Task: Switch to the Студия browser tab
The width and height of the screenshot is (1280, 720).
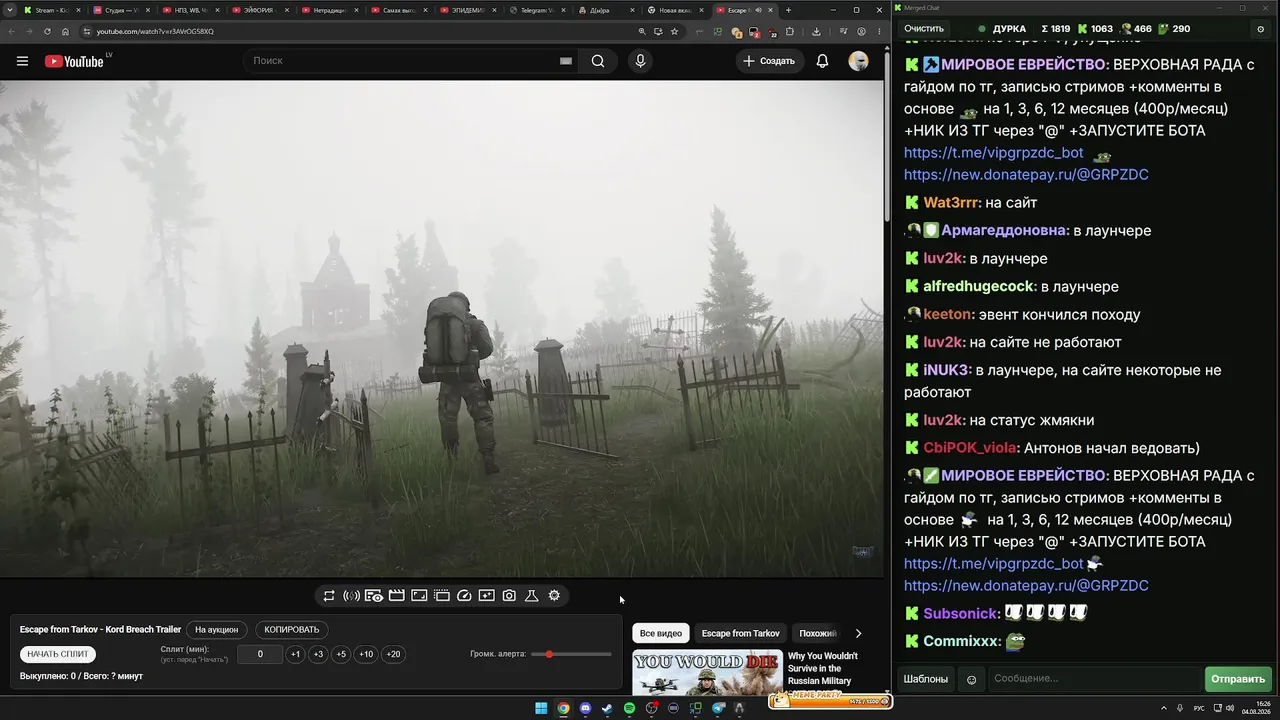Action: 121,10
